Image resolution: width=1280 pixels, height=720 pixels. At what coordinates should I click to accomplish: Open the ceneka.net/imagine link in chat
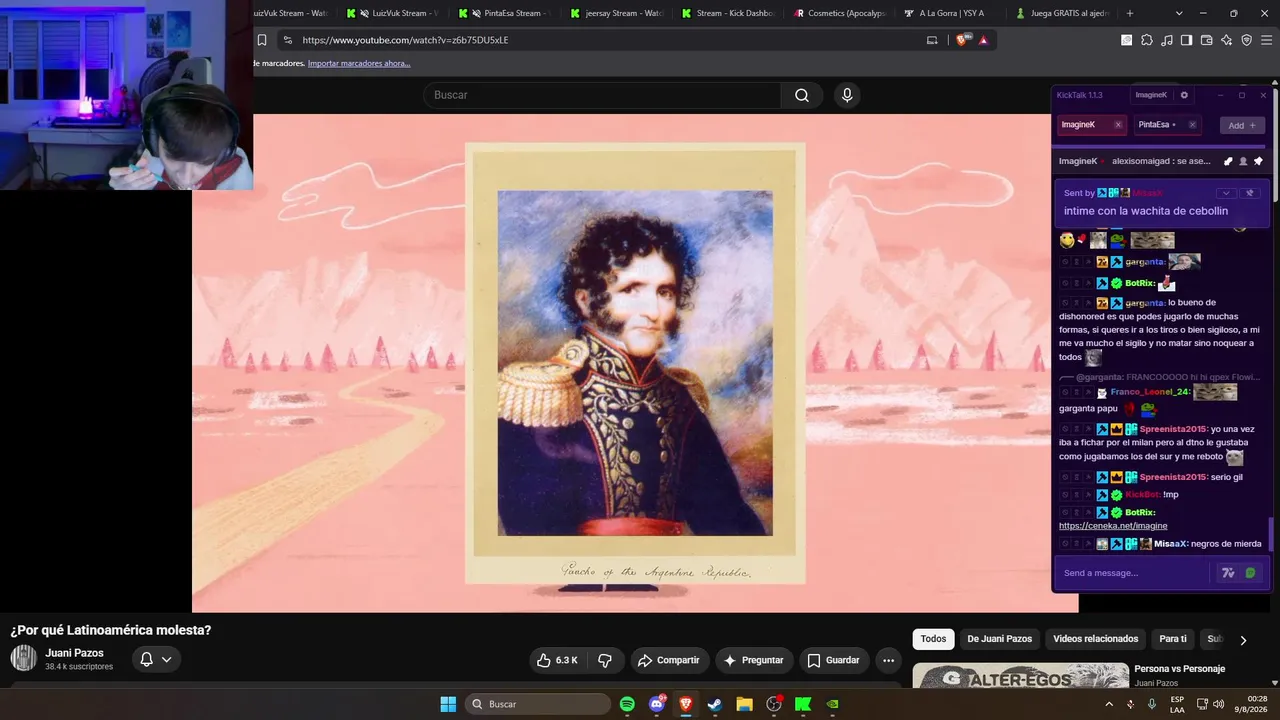click(x=1113, y=526)
